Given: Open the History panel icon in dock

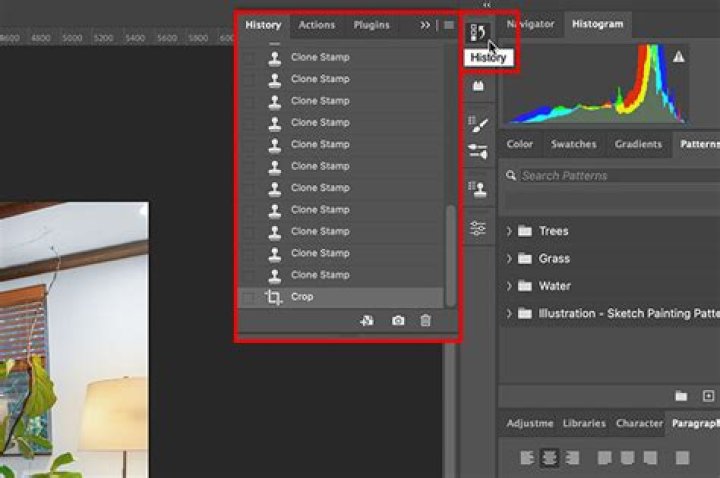Looking at the screenshot, I should (478, 33).
